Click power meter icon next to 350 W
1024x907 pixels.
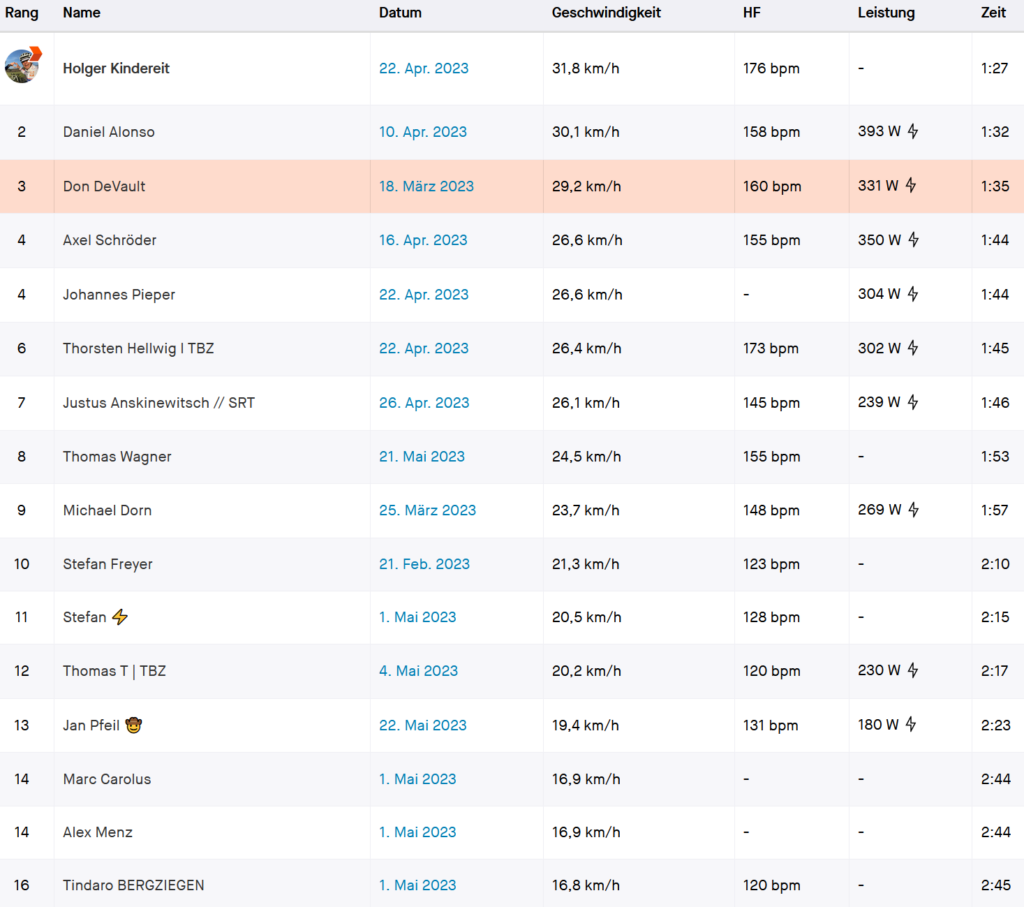(912, 239)
